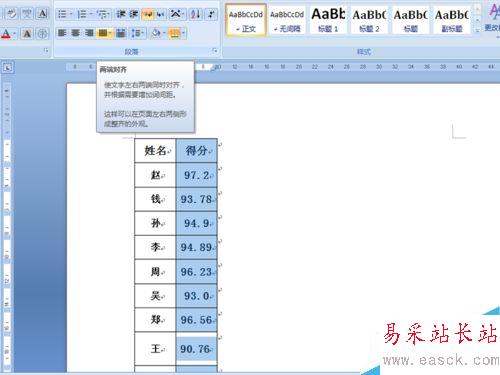Toggle left-to-right text direction
This screenshot has width=500, height=375.
[x=148, y=14]
